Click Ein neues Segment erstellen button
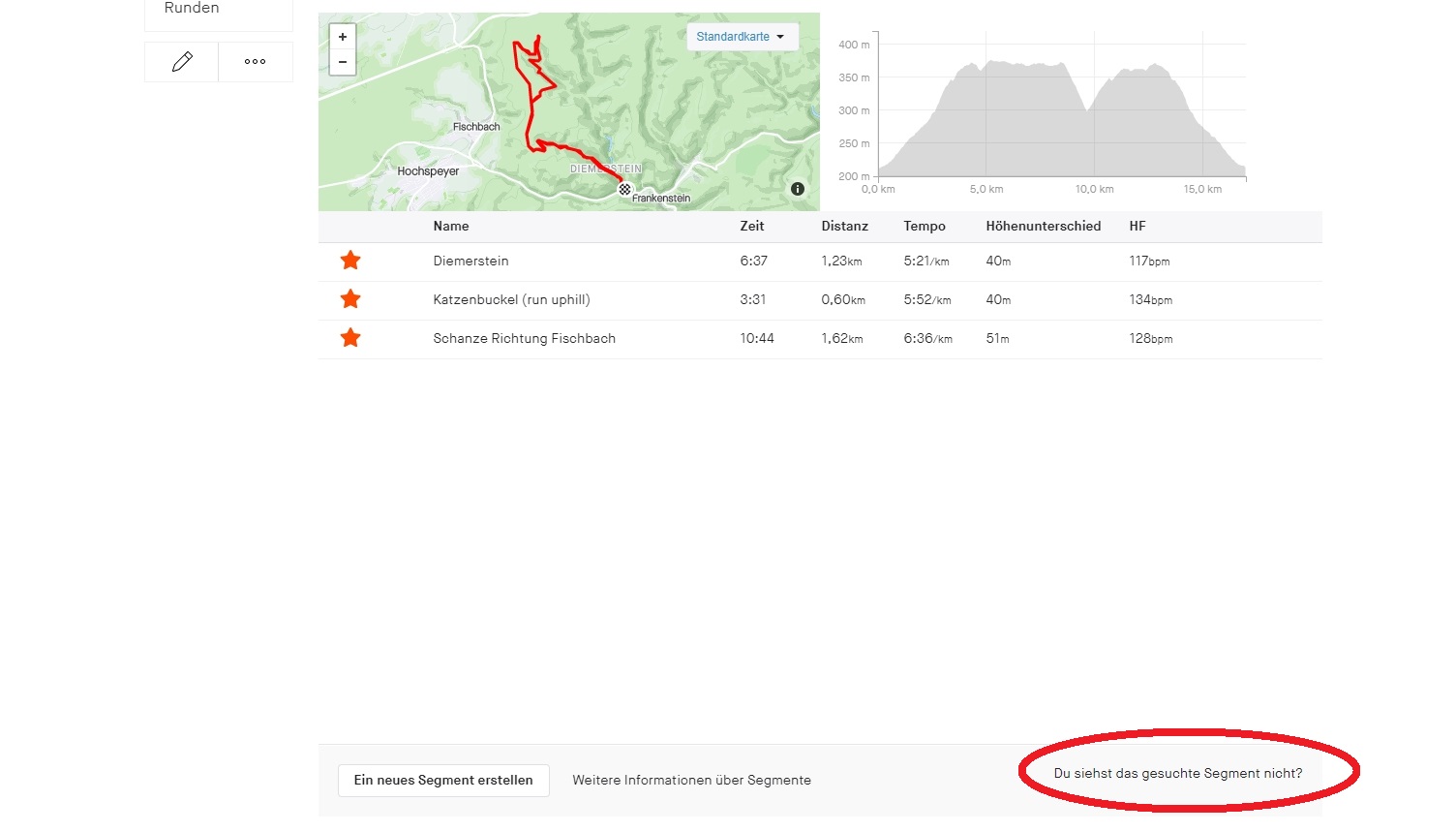 tap(443, 781)
